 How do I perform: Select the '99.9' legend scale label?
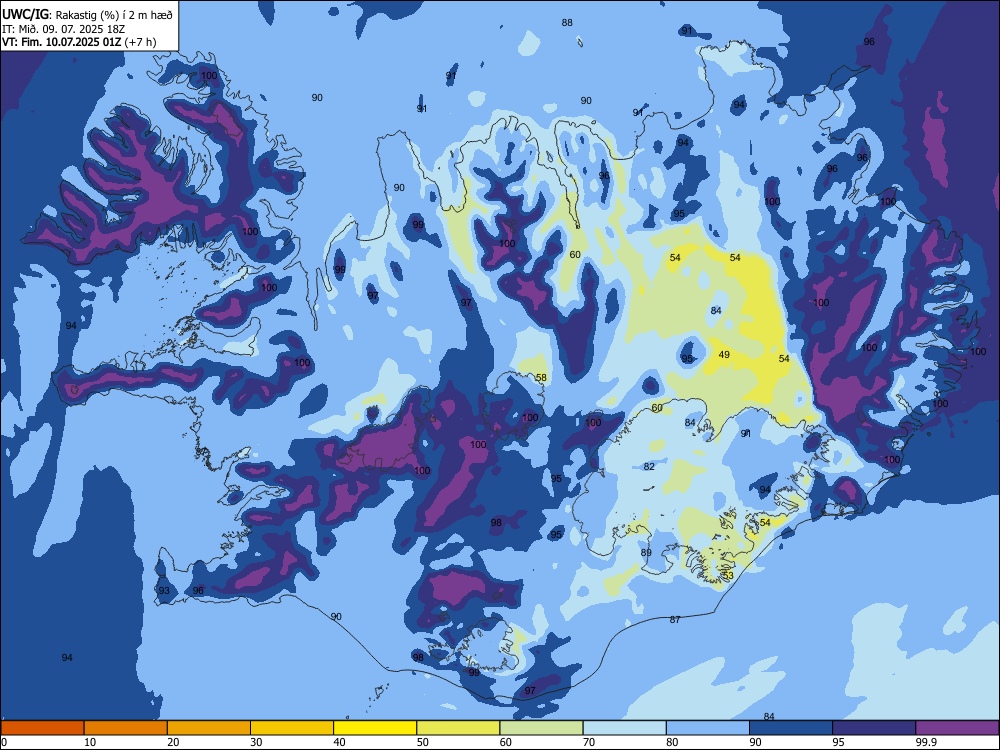[926, 742]
